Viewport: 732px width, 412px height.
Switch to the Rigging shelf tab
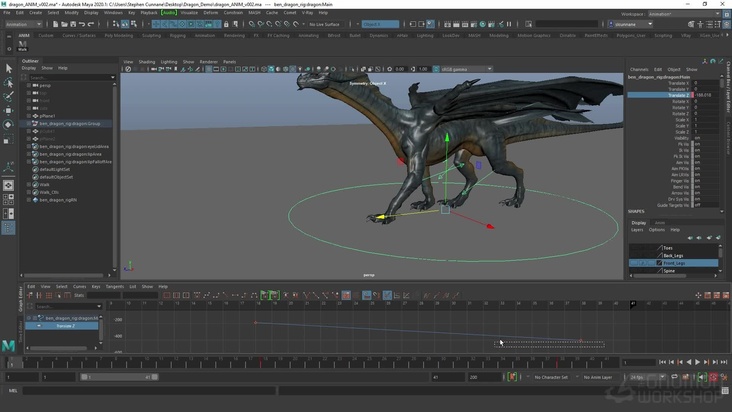click(177, 35)
